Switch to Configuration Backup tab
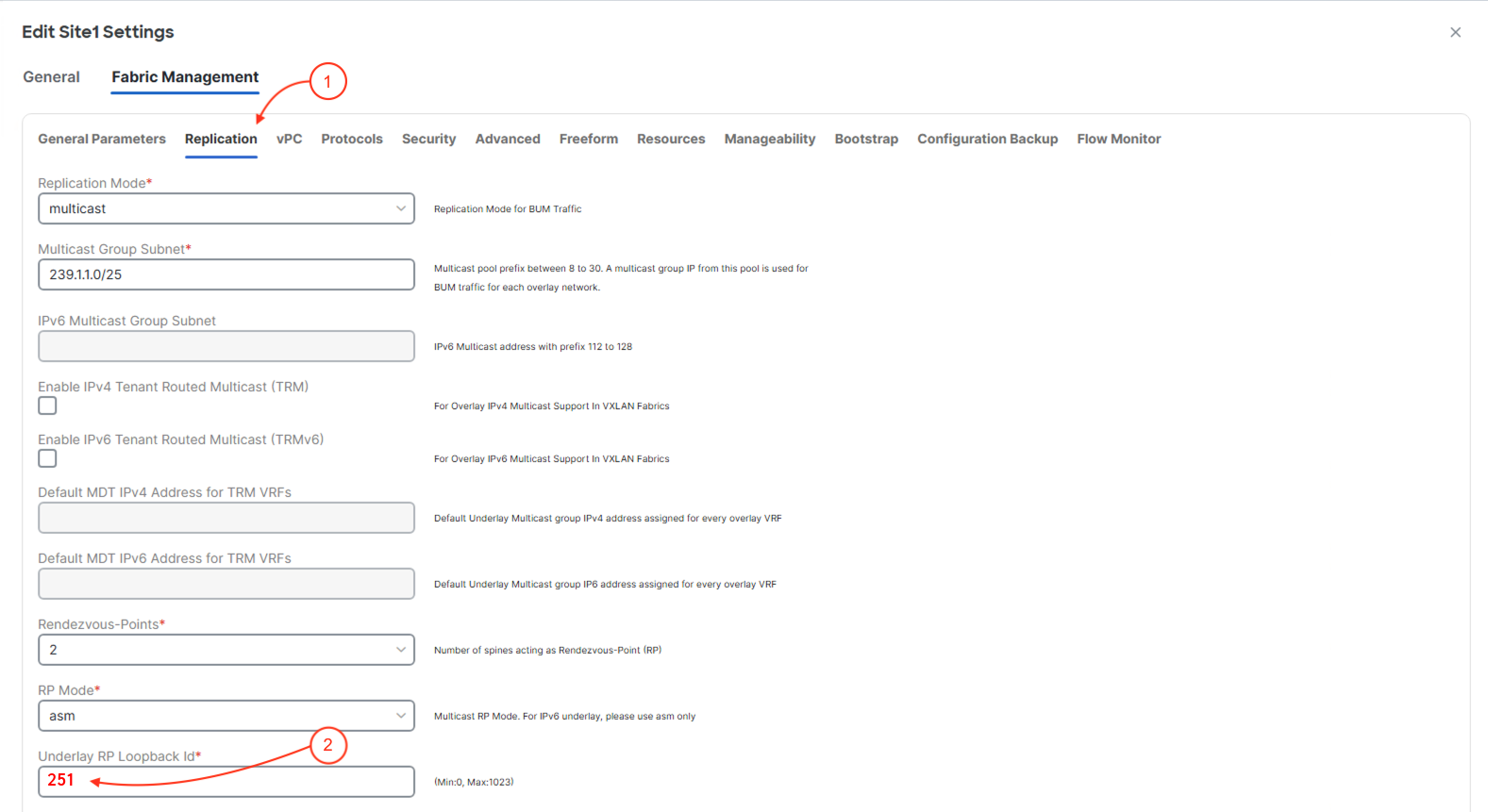Image resolution: width=1488 pixels, height=812 pixels. tap(987, 139)
